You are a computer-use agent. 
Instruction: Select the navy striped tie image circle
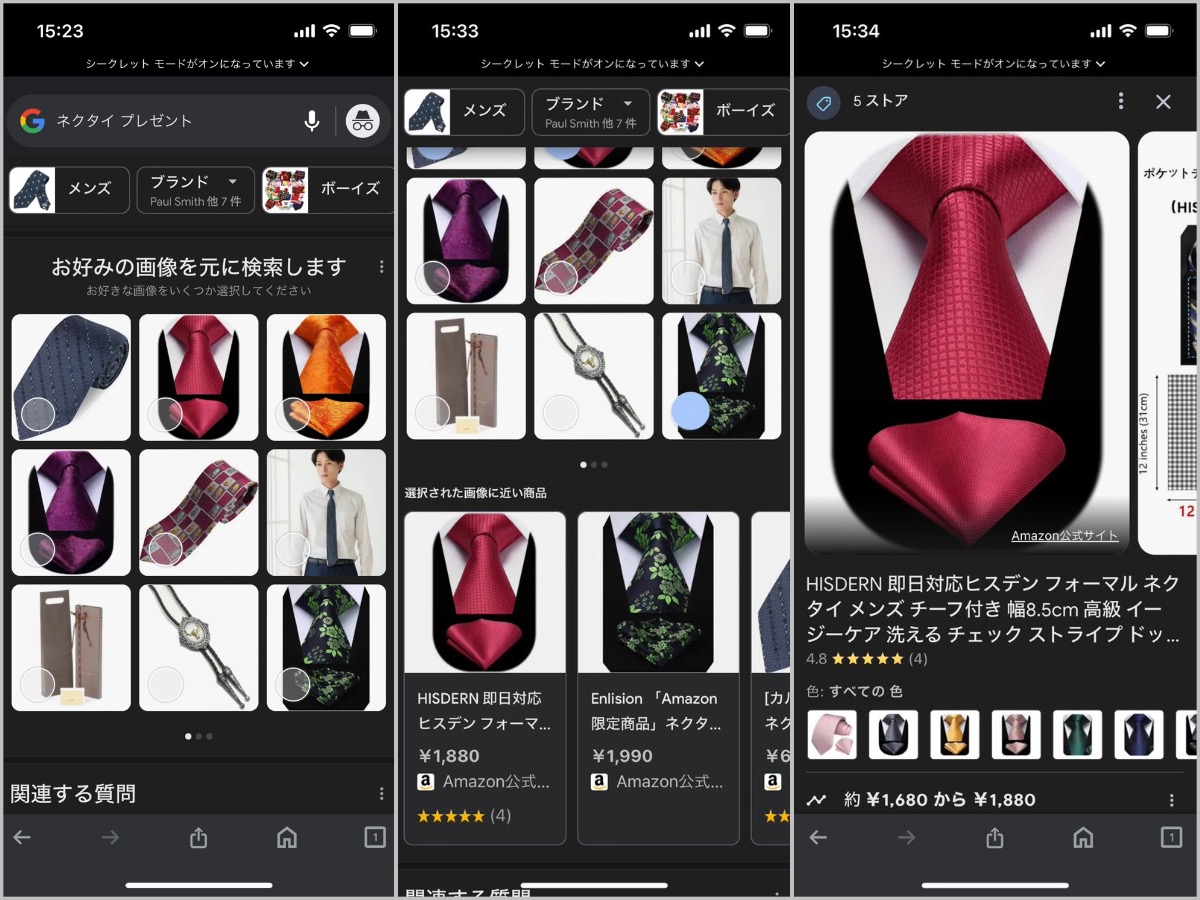point(38,414)
